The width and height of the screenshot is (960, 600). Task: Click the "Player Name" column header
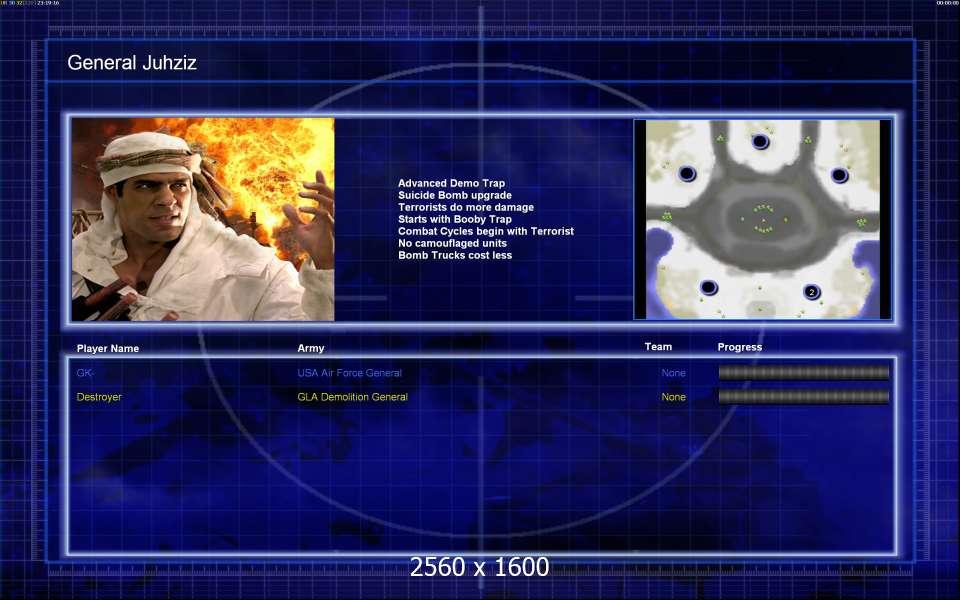(108, 348)
